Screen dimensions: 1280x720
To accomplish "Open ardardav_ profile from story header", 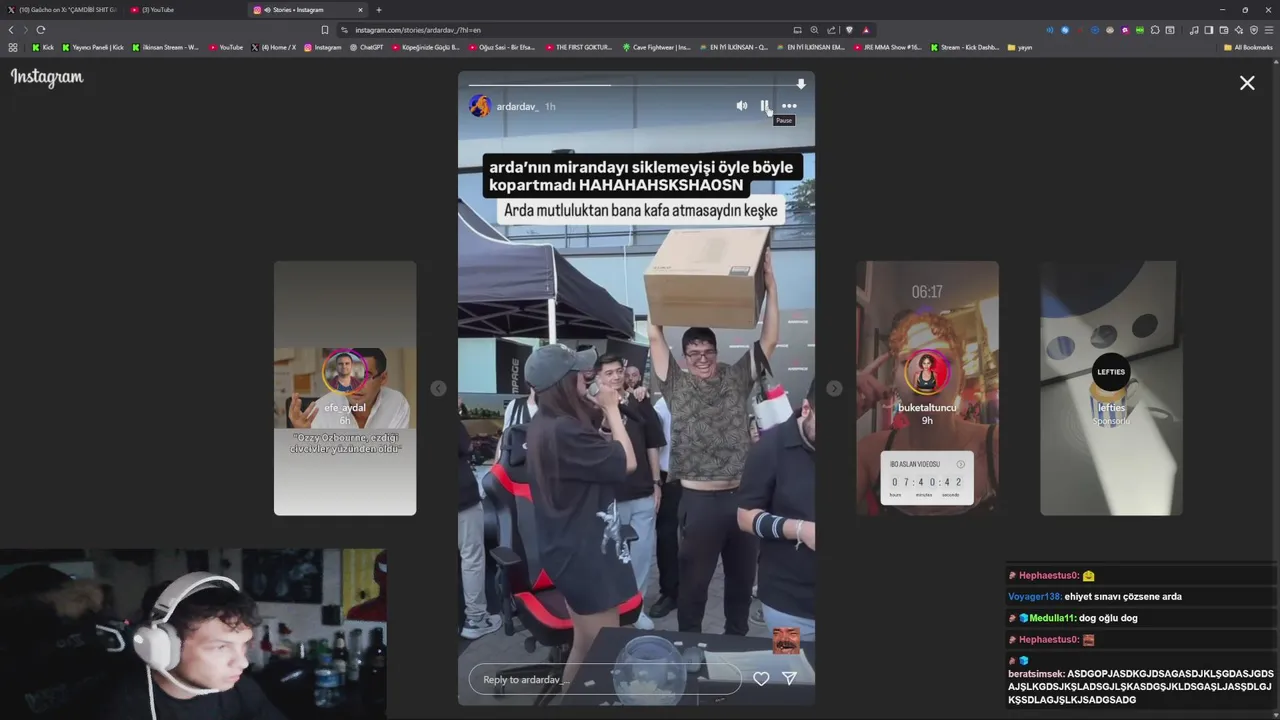I will point(517,106).
